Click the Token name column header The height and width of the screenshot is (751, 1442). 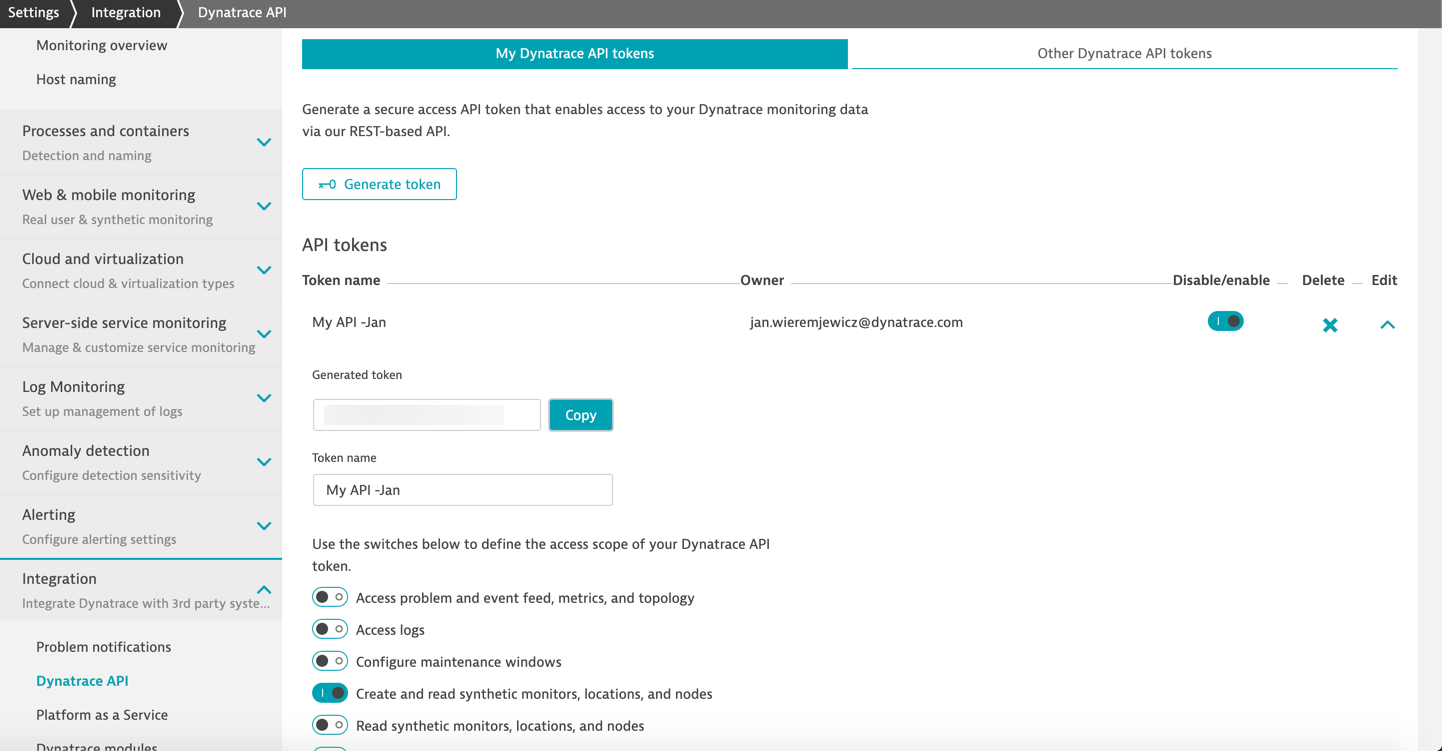[341, 280]
